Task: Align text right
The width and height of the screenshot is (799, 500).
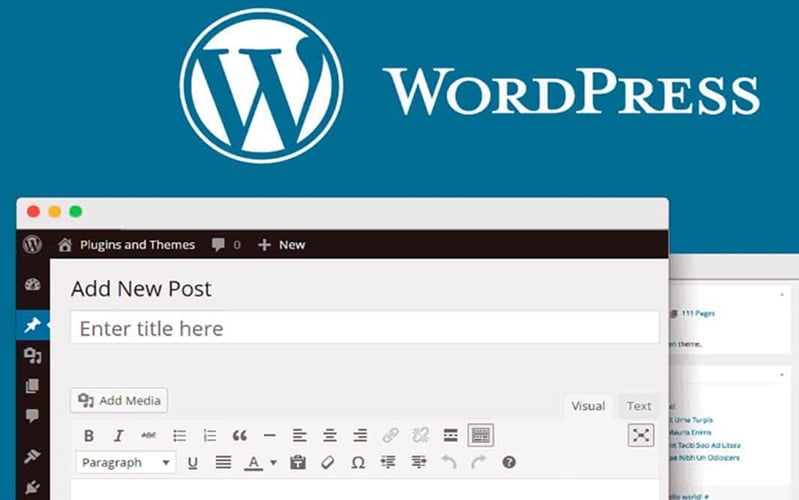Action: 360,436
